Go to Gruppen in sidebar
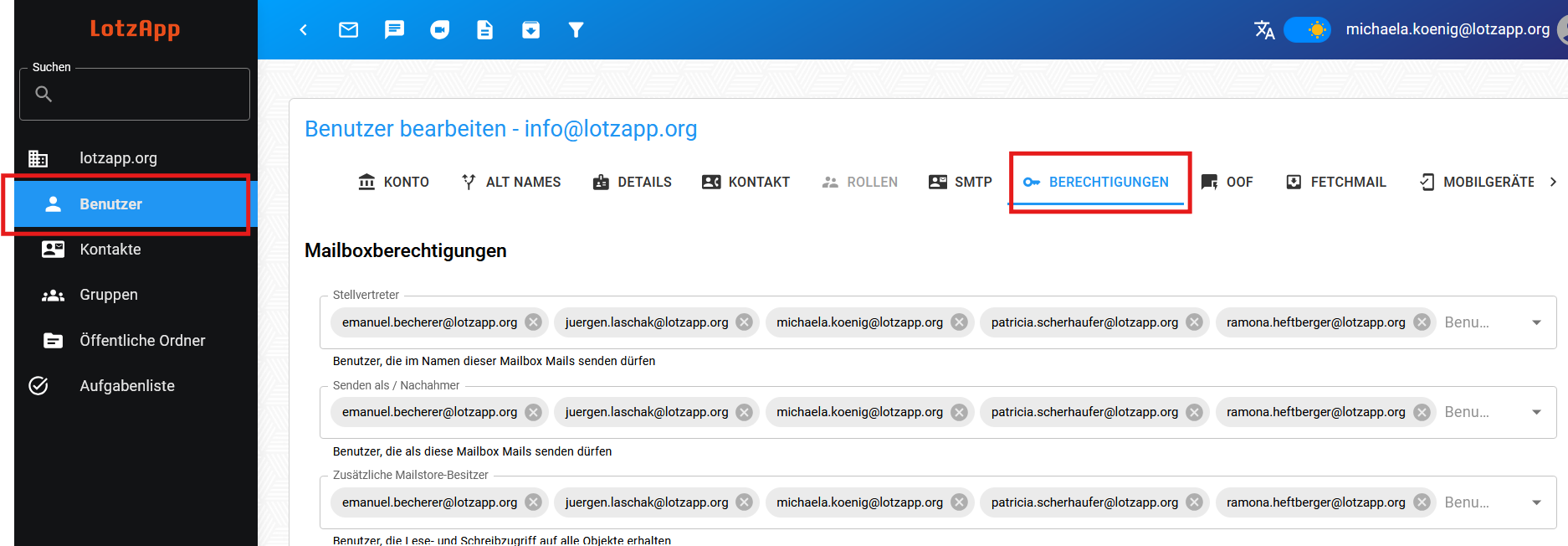This screenshot has width=1568, height=546. [x=109, y=295]
